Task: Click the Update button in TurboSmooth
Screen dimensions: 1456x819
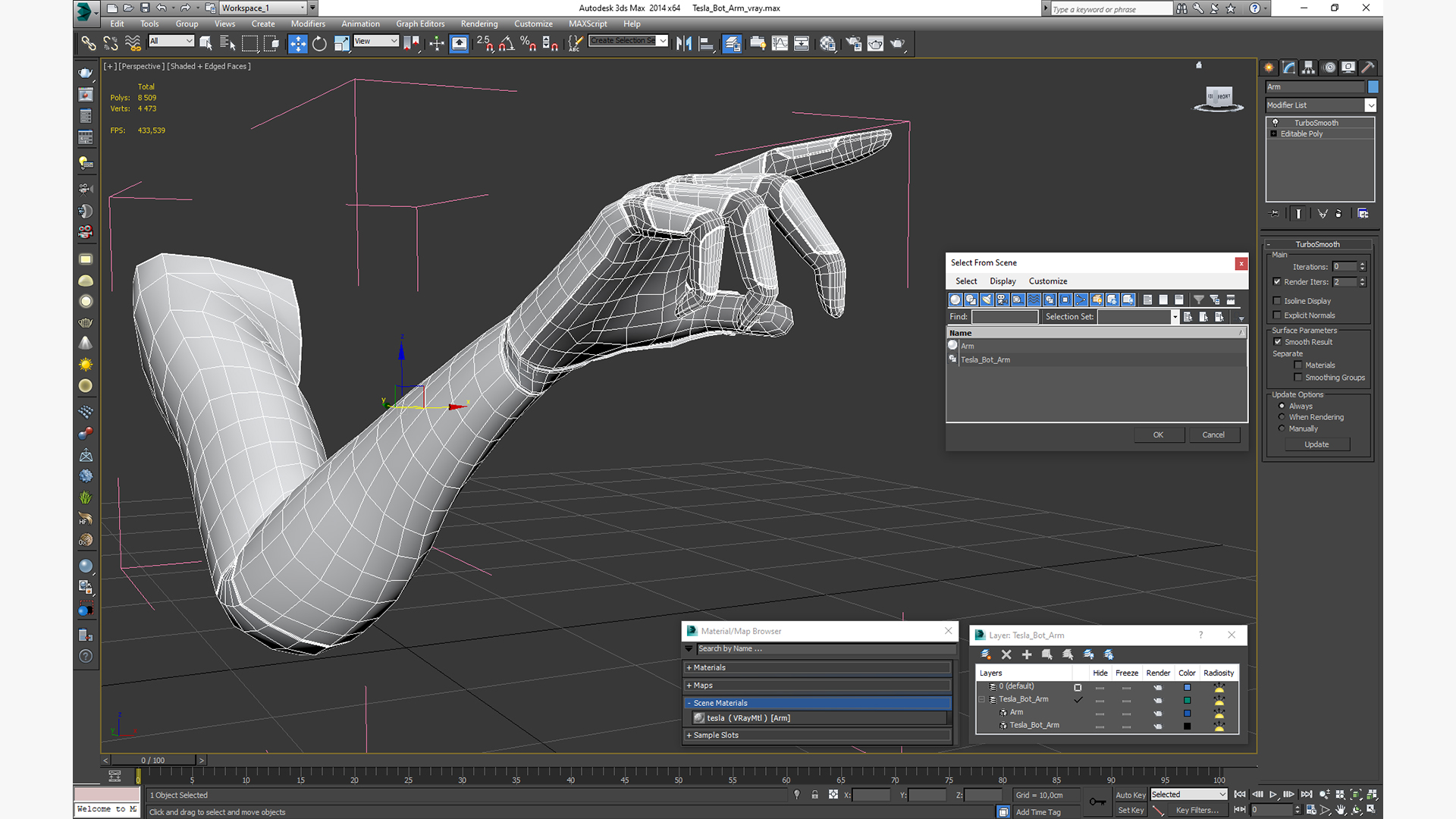Action: [1316, 445]
